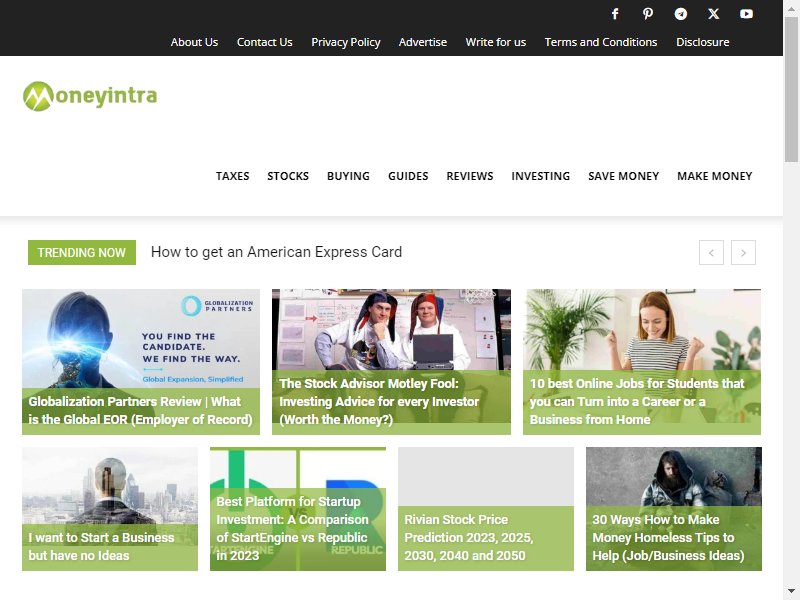Image resolution: width=800 pixels, height=600 pixels.
Task: Select the TAXES menu item
Action: [233, 176]
